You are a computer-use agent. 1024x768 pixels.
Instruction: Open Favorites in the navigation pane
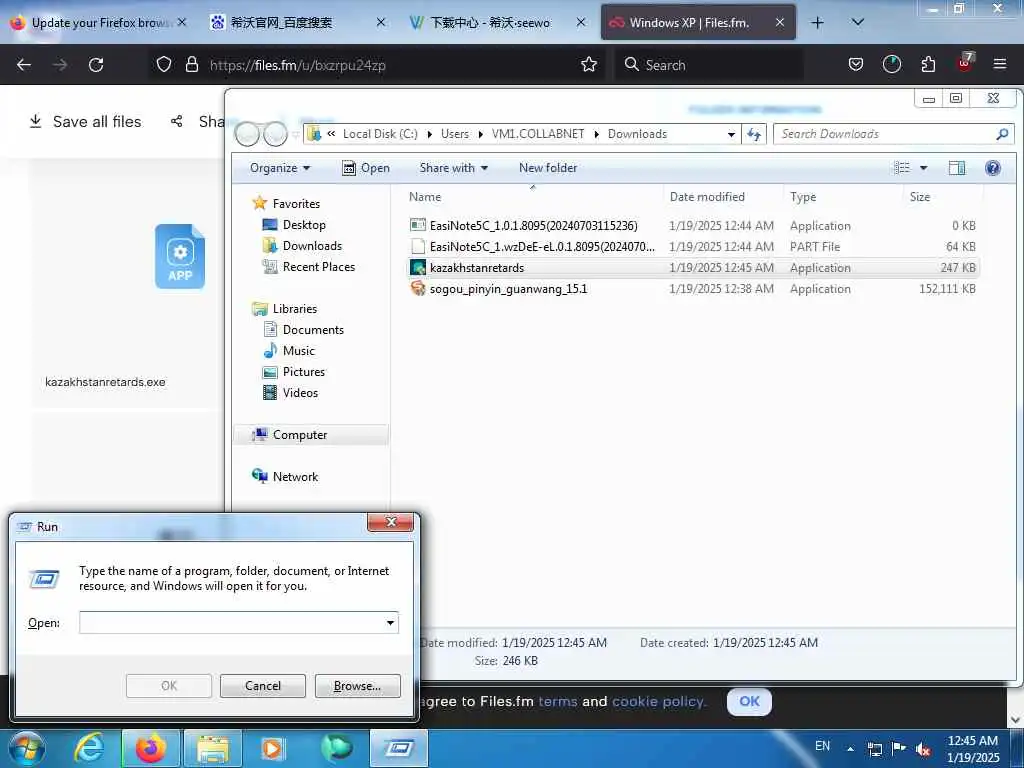pyautogui.click(x=296, y=204)
